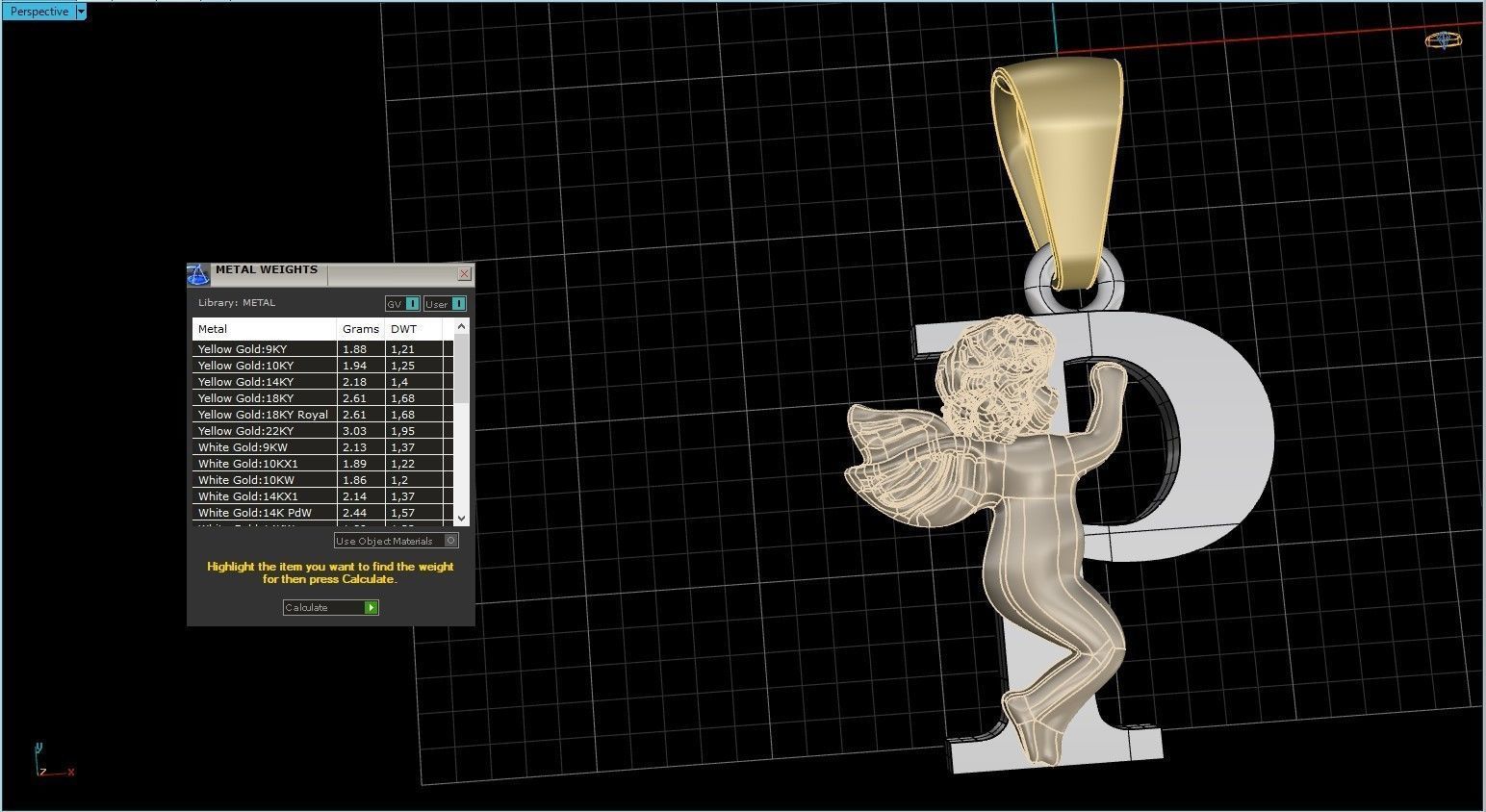Select the Yellow Gold:18KY Royal row
1486x812 pixels.
(261, 414)
